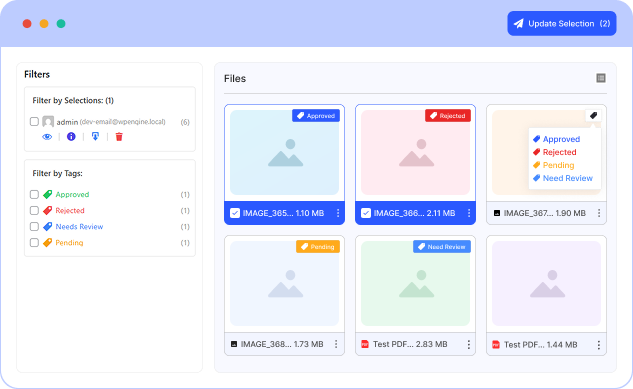Choose Pending in the tag popup menu
Screen dimensions: 633x389
coord(553,165)
